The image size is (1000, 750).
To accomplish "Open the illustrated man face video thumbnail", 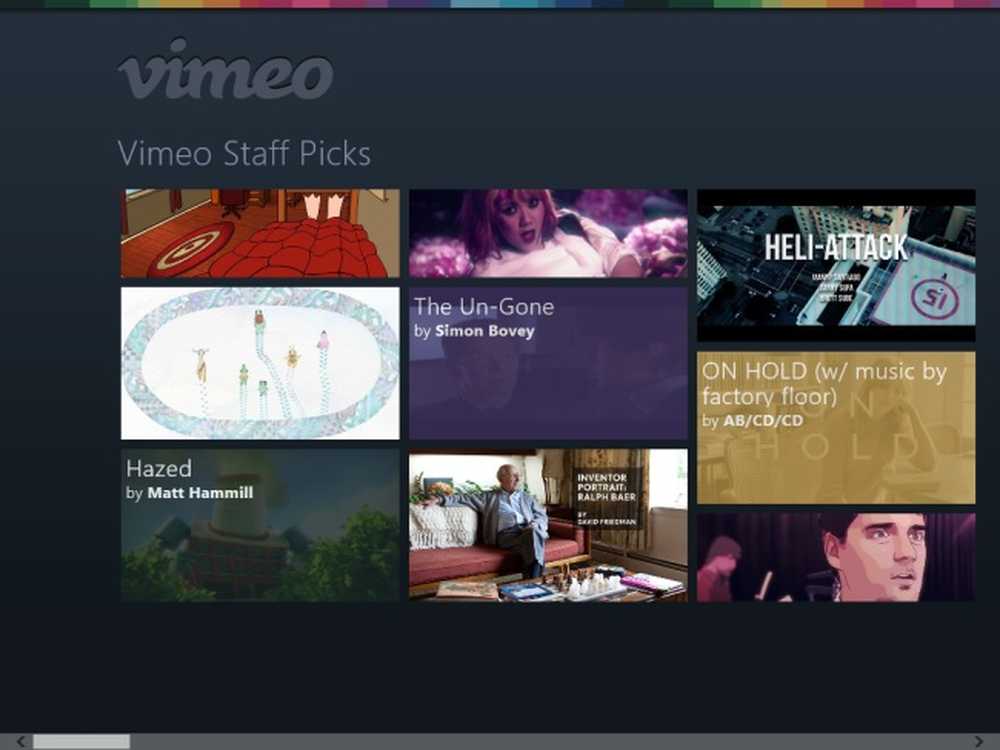I will click(836, 557).
